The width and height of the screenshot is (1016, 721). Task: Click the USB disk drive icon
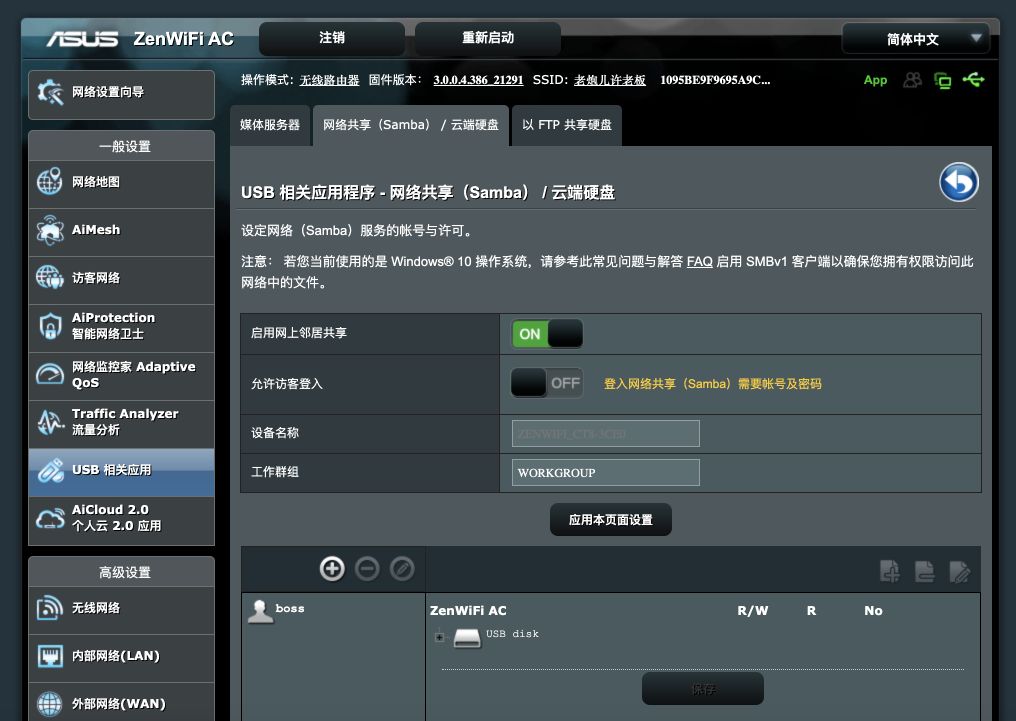pyautogui.click(x=467, y=638)
